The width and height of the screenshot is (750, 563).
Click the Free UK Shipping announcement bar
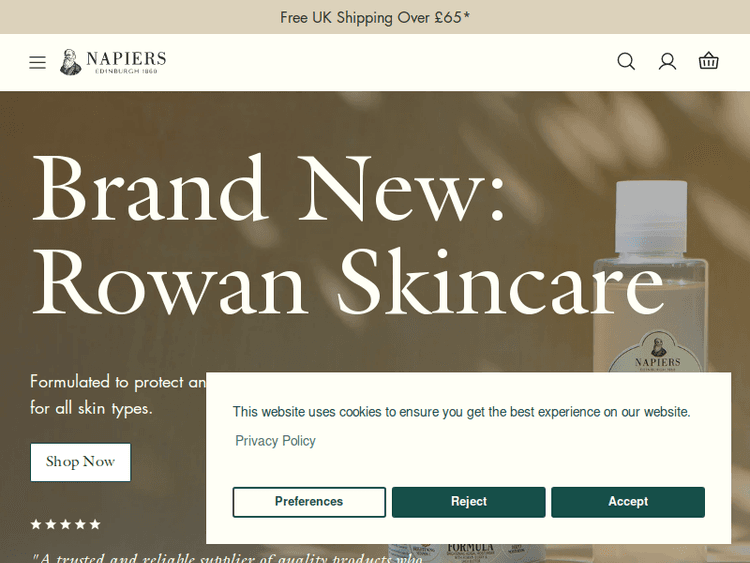coord(375,17)
